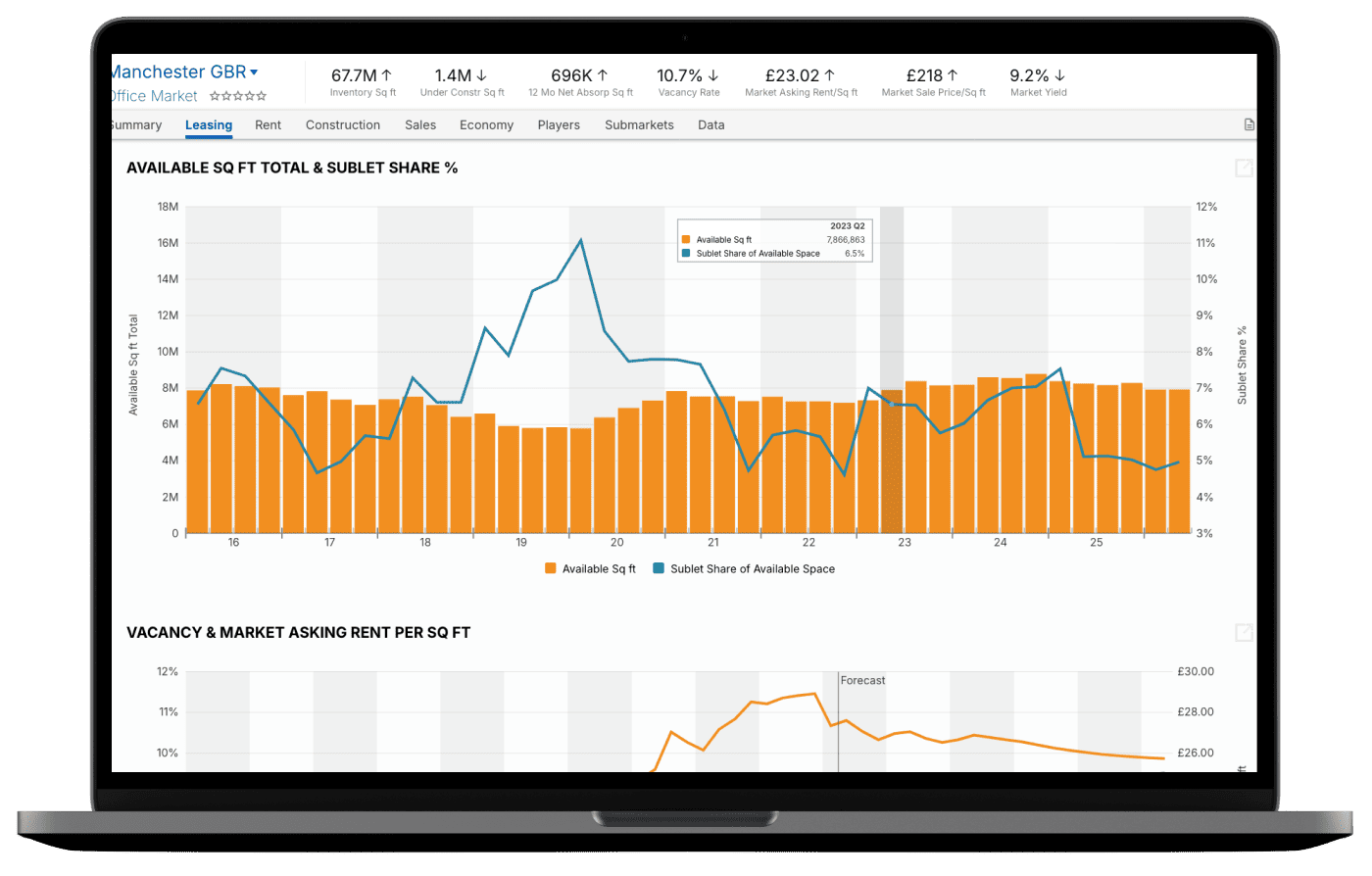
Task: Go to the Submarkets tab
Action: coord(639,125)
